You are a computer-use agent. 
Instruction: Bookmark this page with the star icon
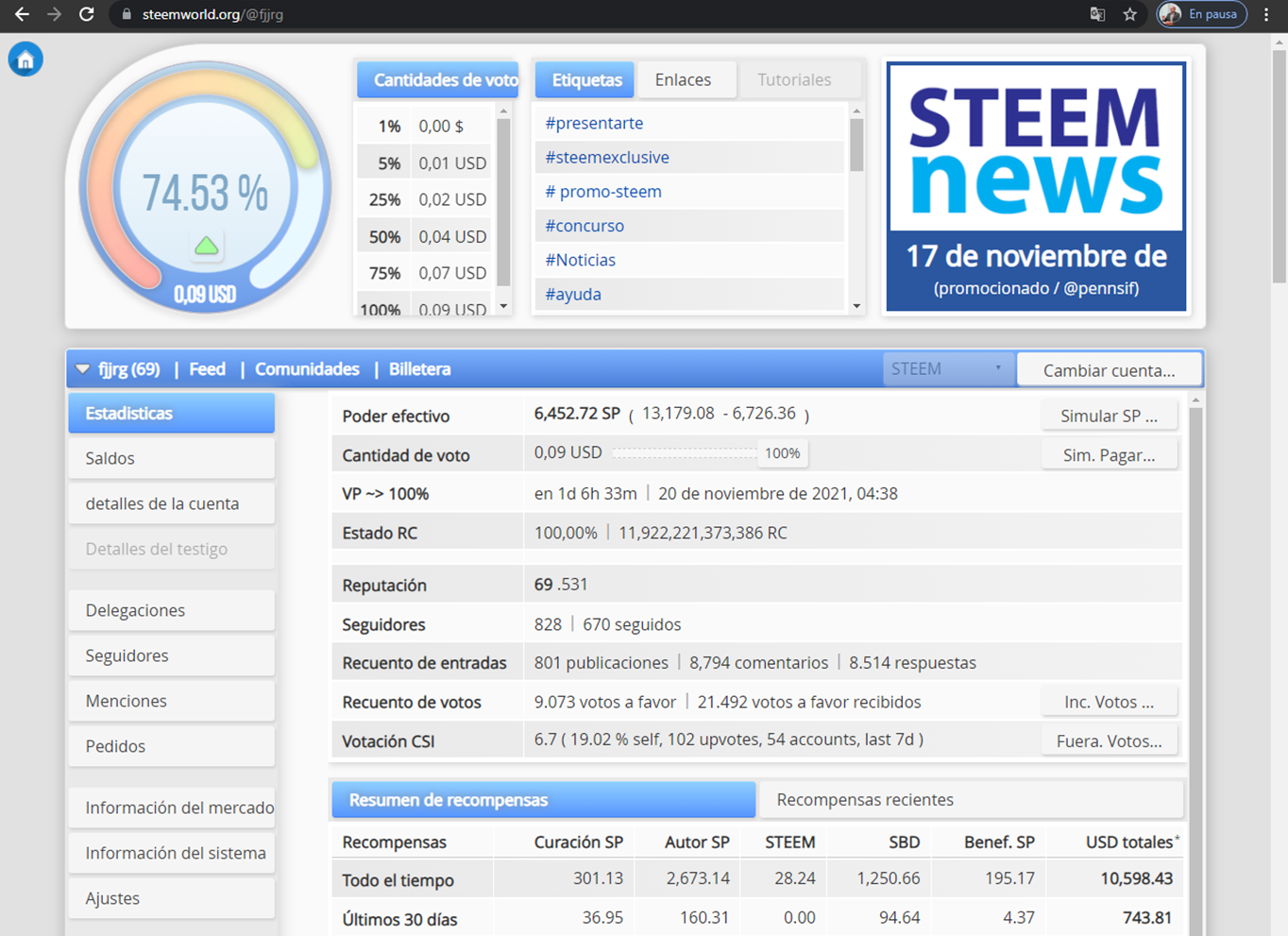(x=1129, y=14)
